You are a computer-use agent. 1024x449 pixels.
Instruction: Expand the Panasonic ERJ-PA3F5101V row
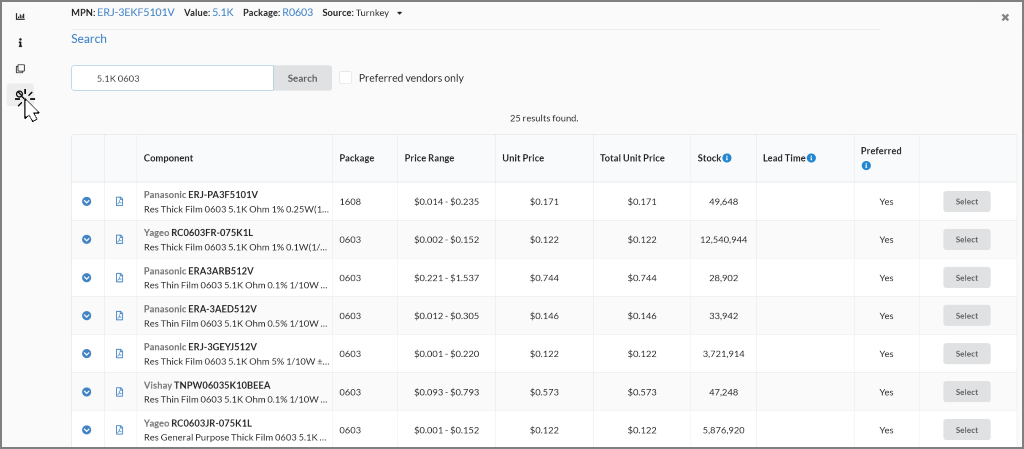[87, 202]
